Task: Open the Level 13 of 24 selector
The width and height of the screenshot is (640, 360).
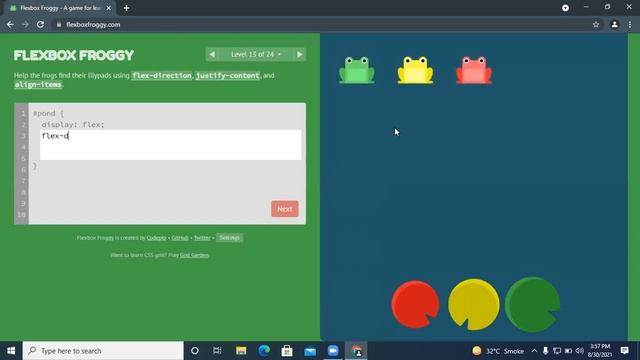Action: (x=256, y=54)
